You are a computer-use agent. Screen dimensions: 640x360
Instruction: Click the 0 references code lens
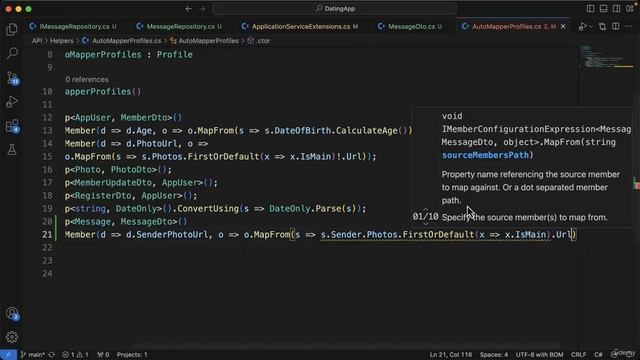(x=87, y=80)
